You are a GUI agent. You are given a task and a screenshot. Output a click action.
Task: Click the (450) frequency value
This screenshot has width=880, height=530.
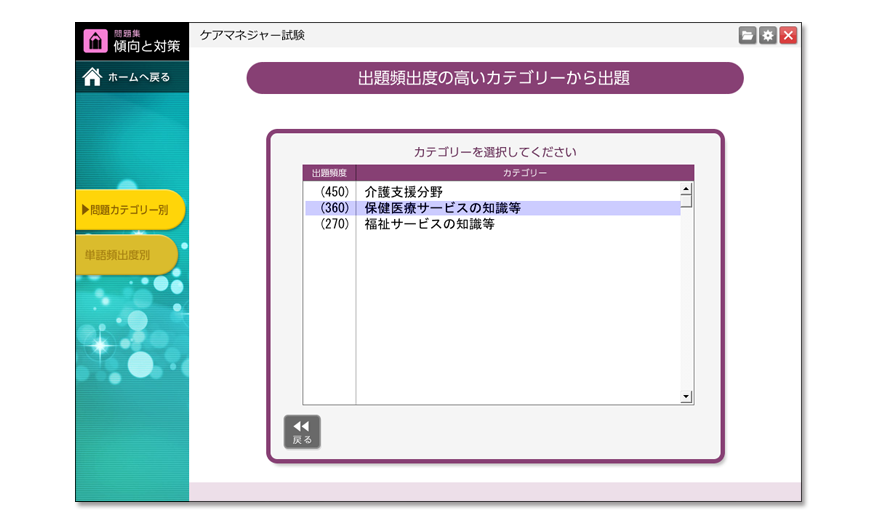point(334,192)
